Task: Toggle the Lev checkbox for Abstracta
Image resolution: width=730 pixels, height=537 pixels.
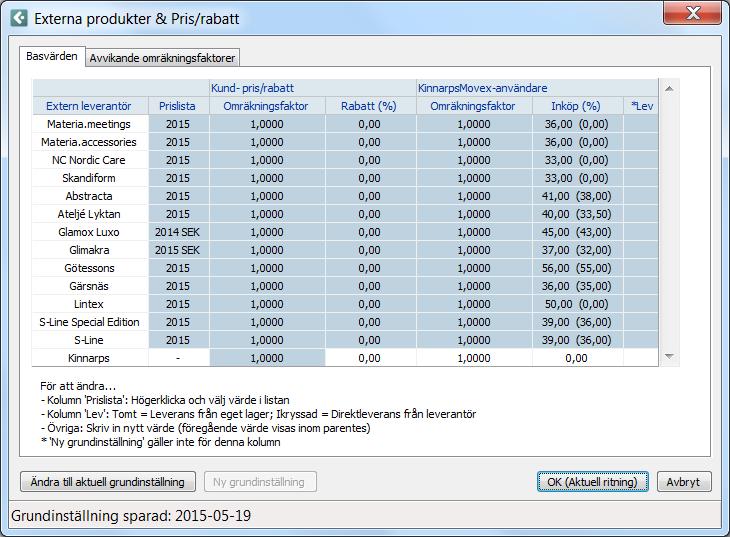Action: click(641, 196)
